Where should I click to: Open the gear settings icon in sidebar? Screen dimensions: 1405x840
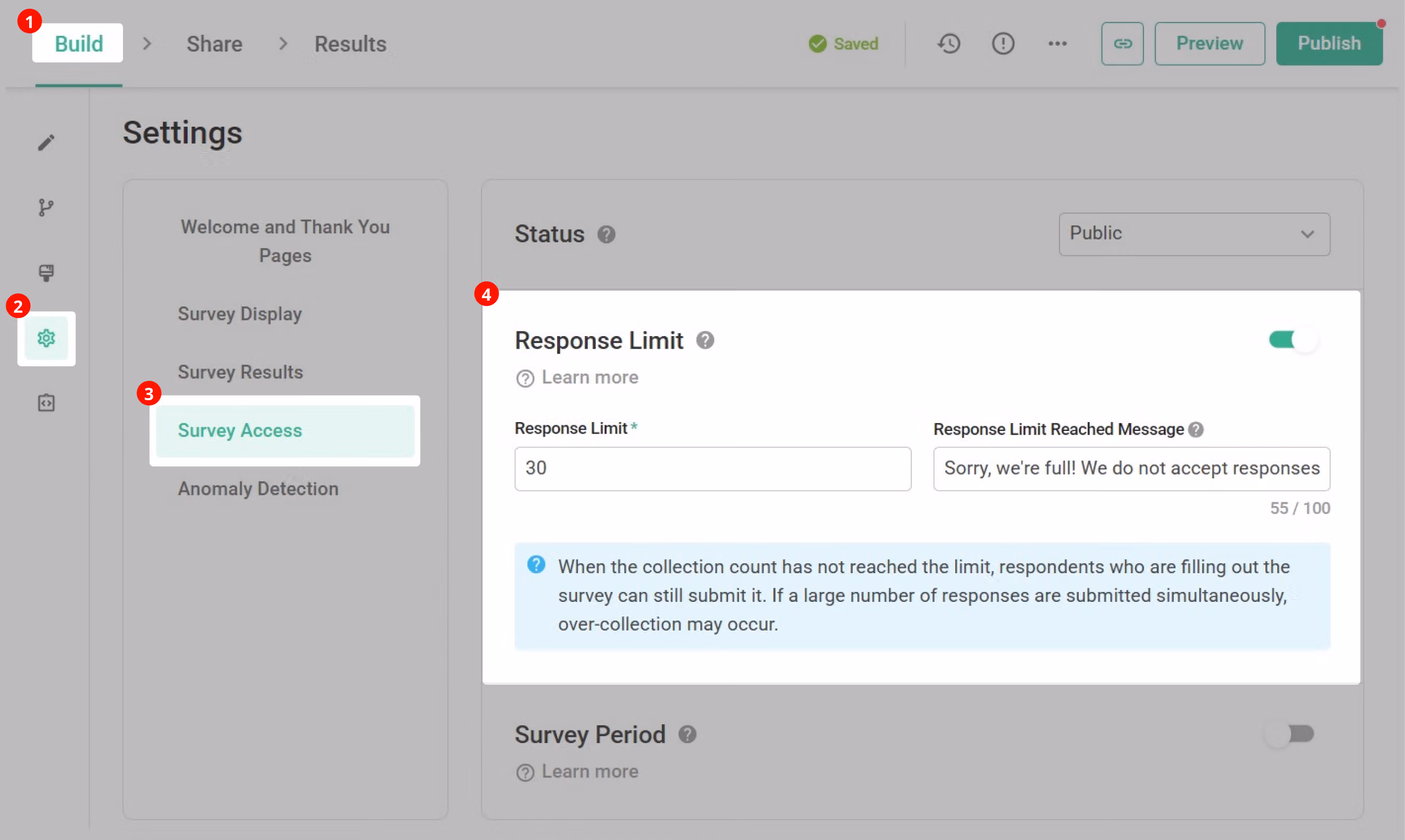coord(46,339)
